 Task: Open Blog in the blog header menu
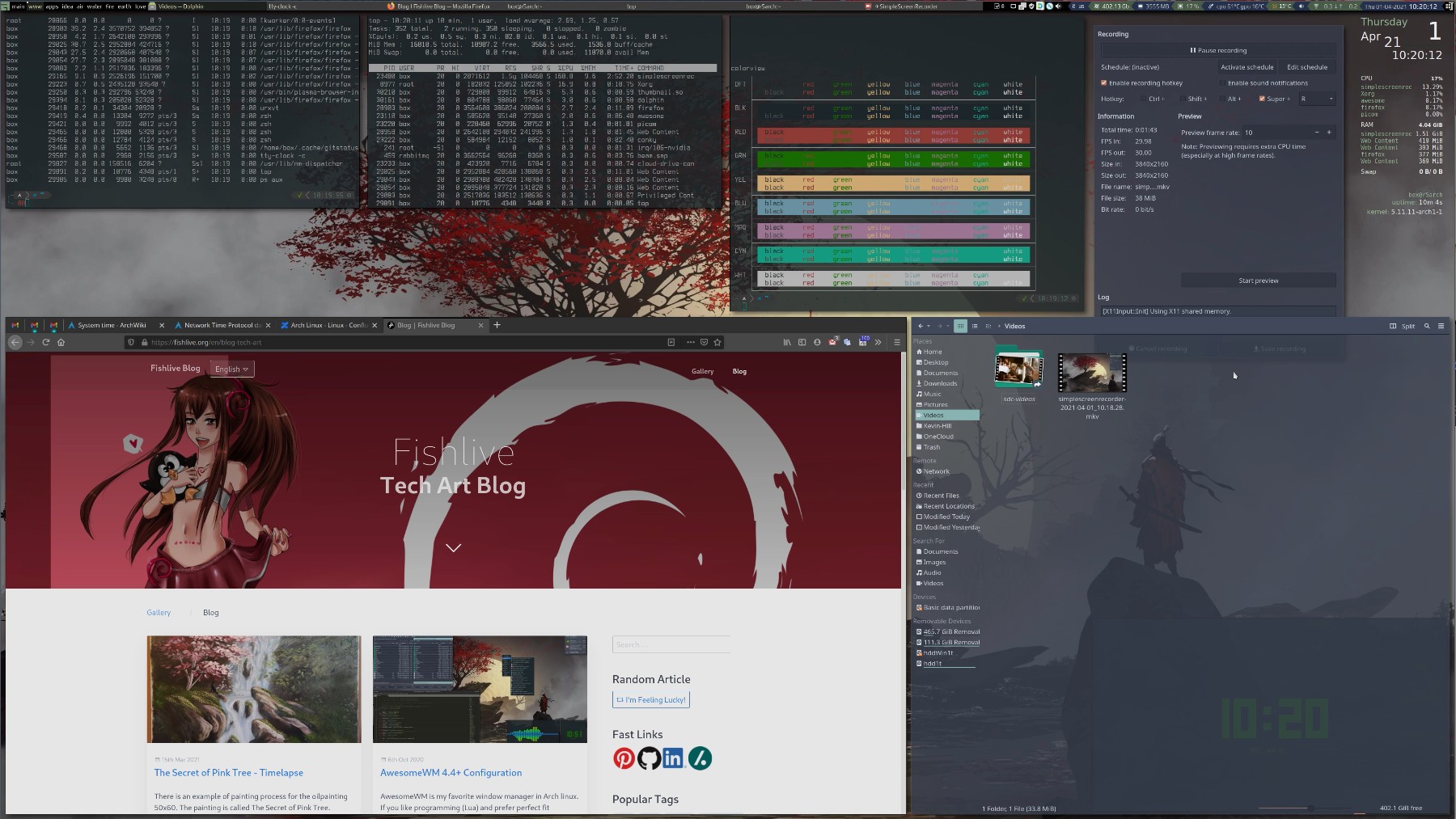(x=739, y=371)
